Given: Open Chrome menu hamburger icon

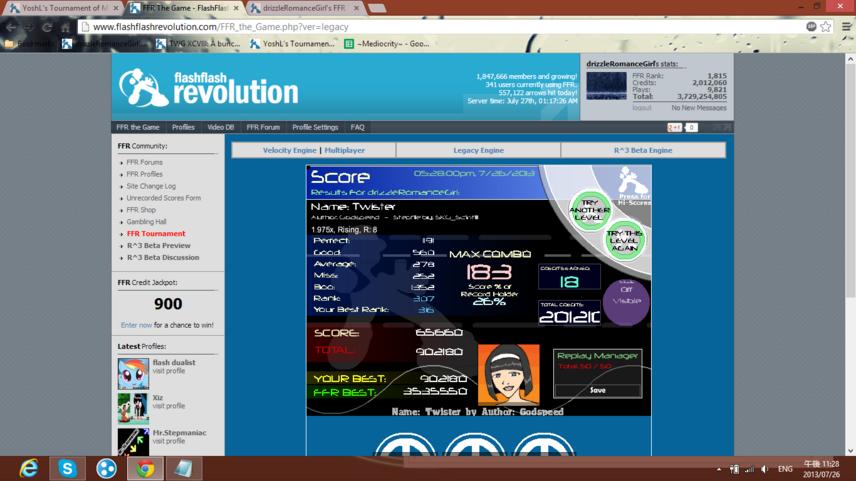Looking at the screenshot, I should coord(846,27).
